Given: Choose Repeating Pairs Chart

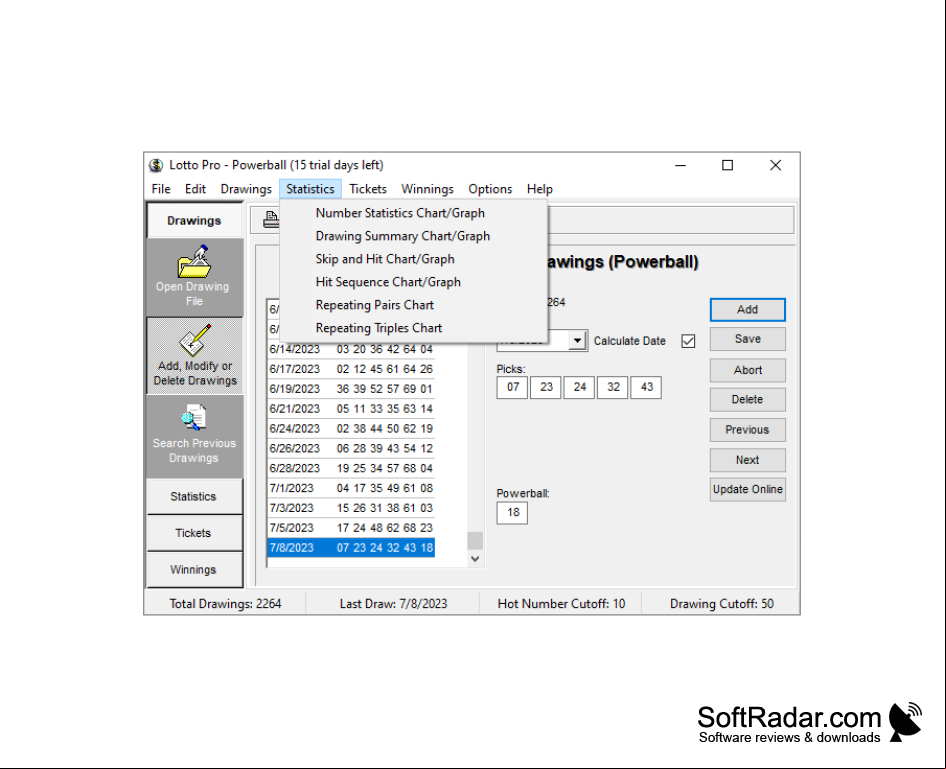Looking at the screenshot, I should [414, 305].
